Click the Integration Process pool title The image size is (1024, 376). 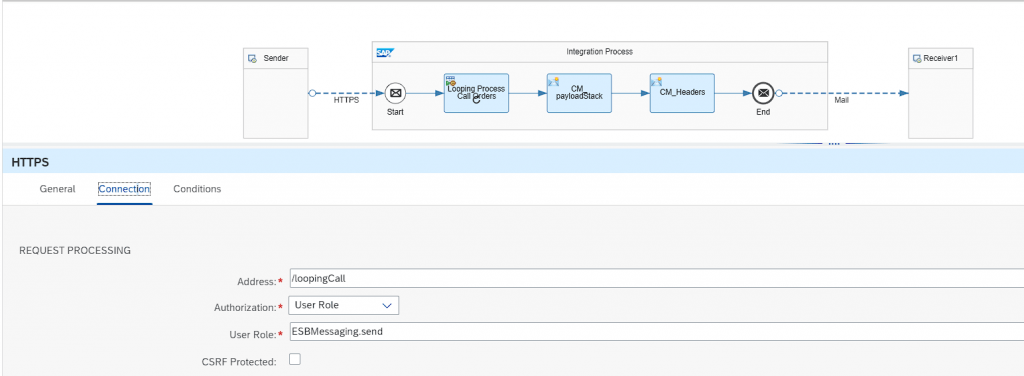click(600, 52)
